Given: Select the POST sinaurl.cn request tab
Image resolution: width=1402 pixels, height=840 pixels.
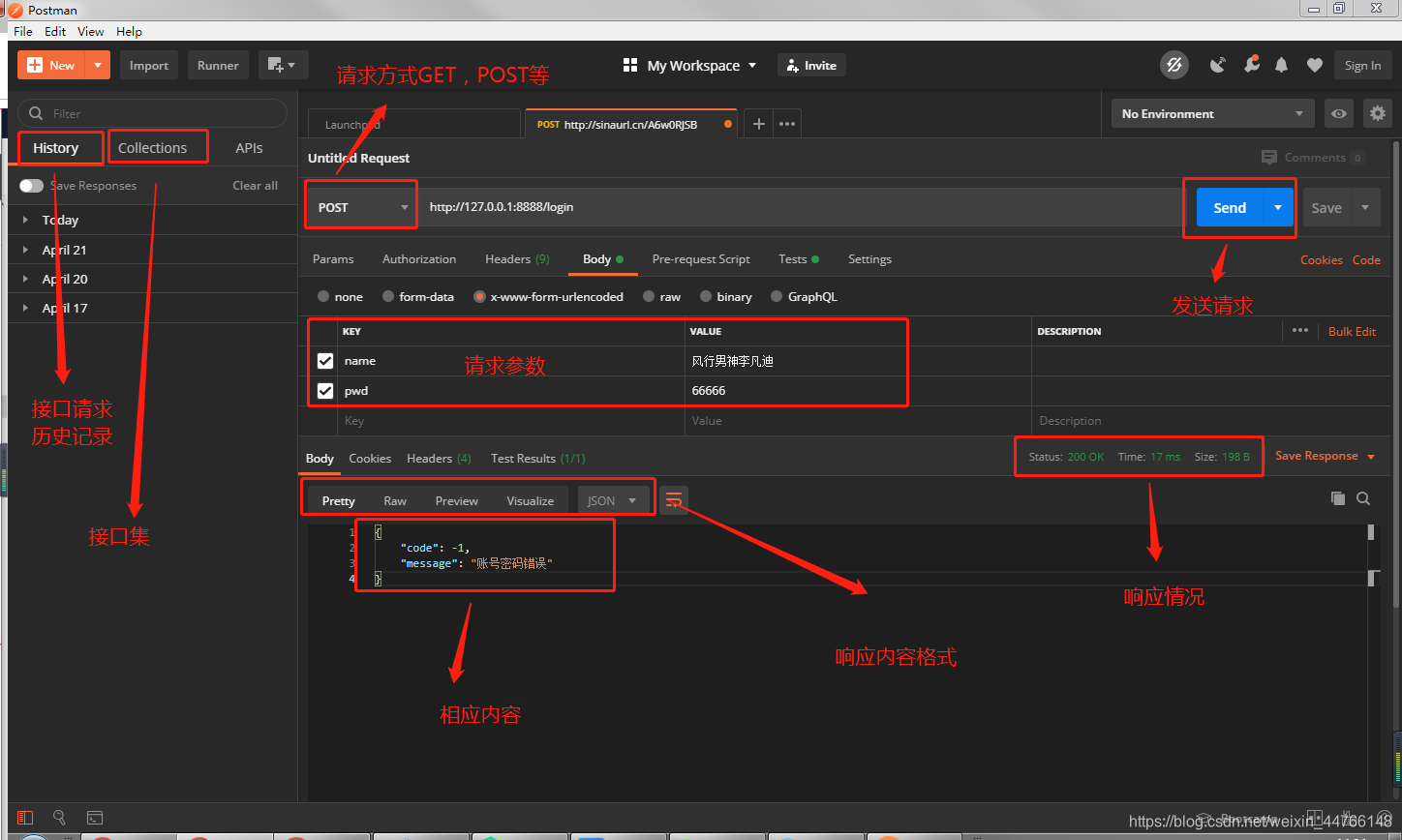Looking at the screenshot, I should (x=630, y=125).
